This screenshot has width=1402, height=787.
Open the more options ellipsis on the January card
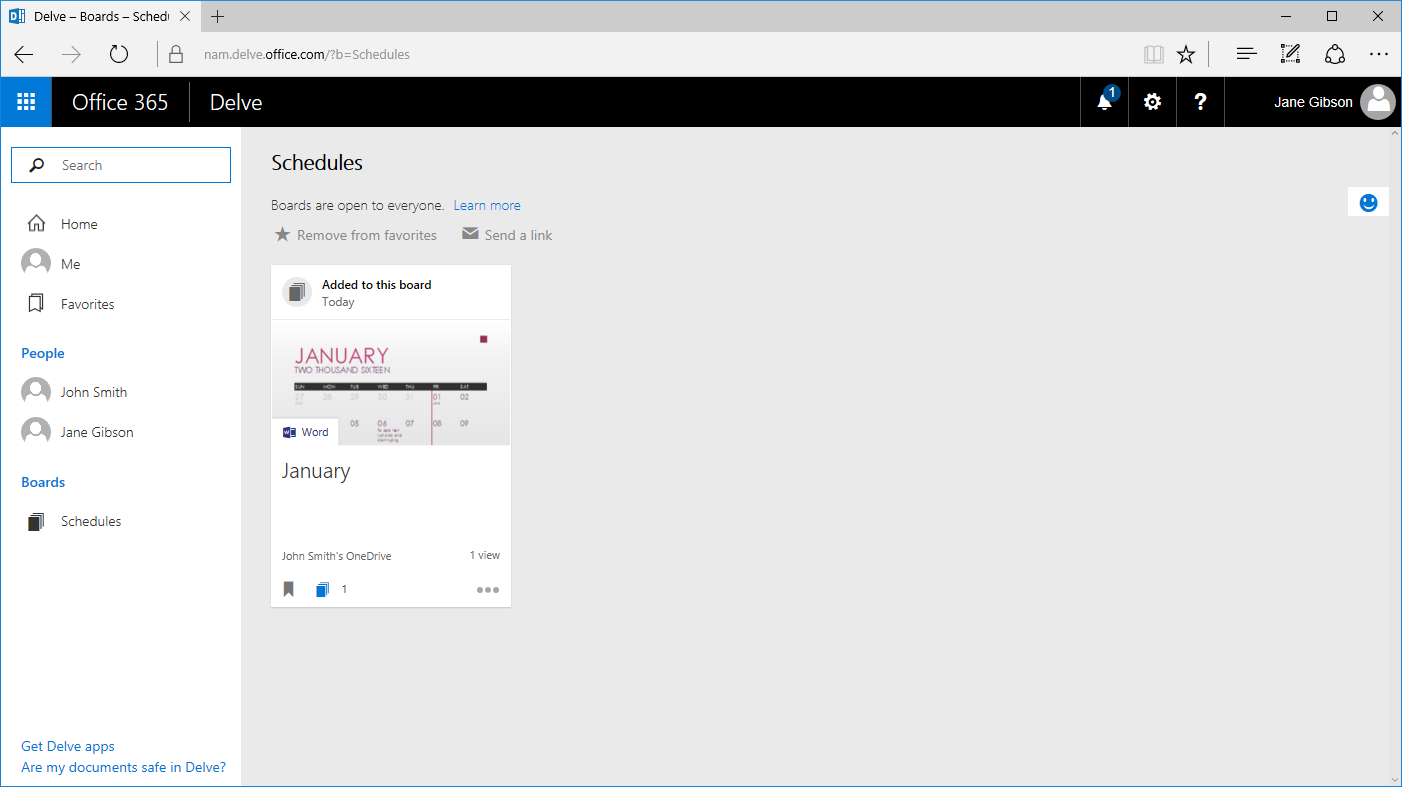tap(488, 589)
